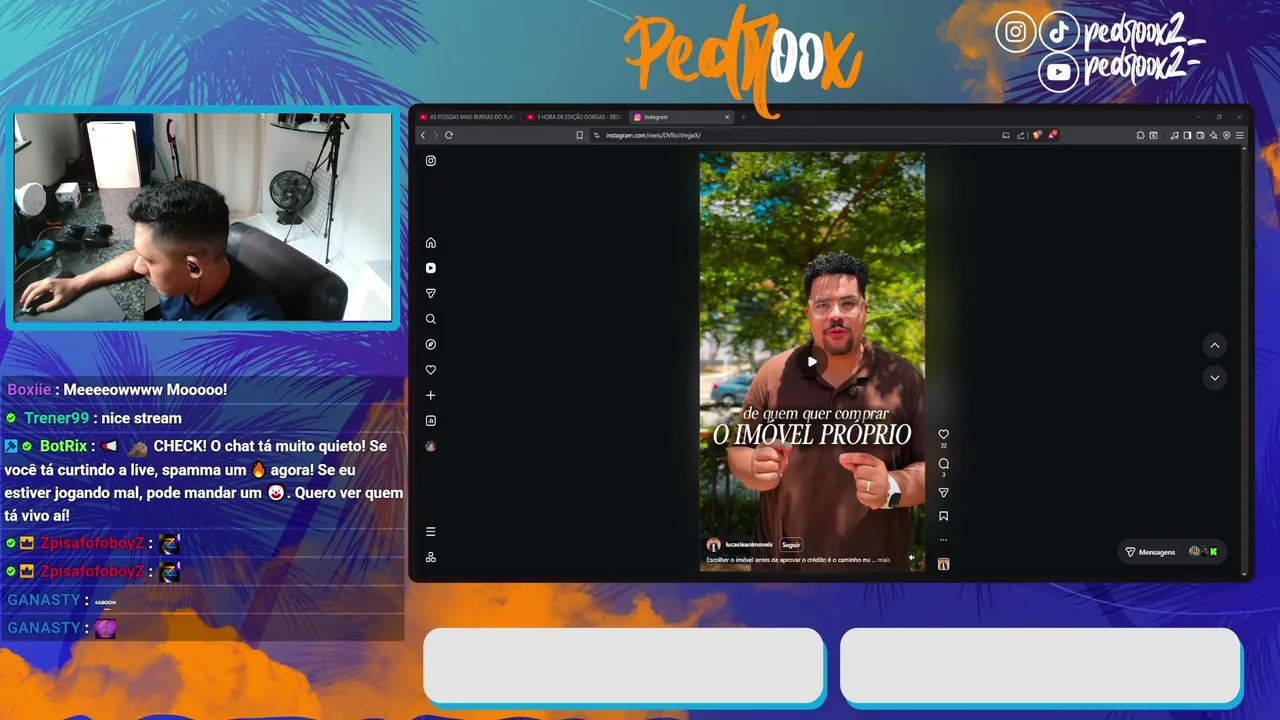Open the Brave wallet icon

(x=1200, y=135)
